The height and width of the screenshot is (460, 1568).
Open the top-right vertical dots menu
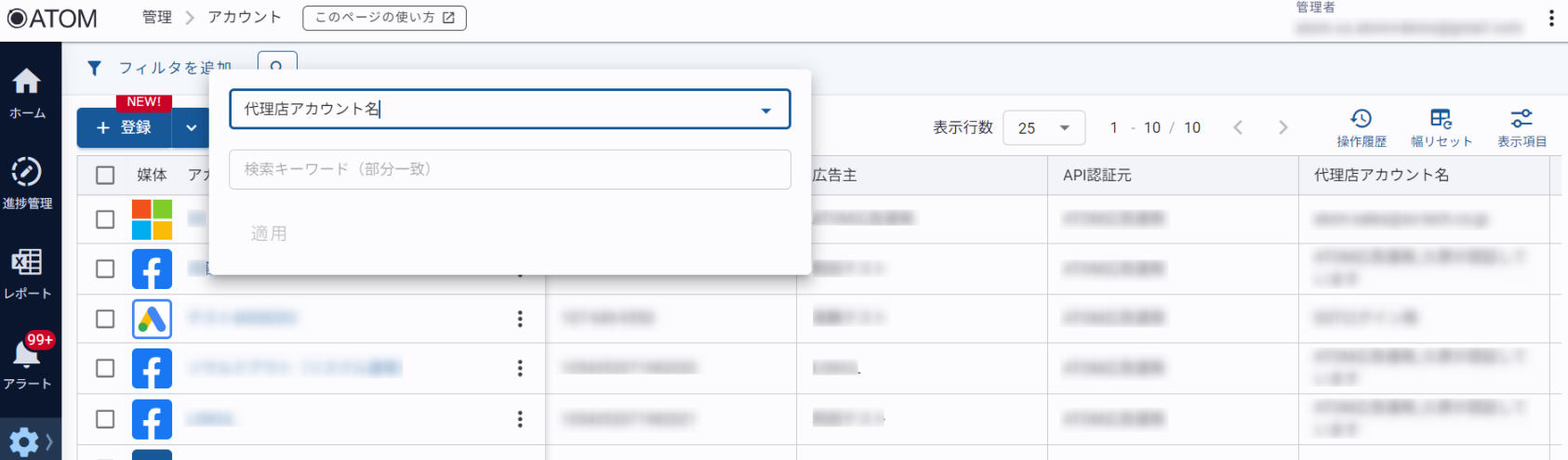point(1550,19)
